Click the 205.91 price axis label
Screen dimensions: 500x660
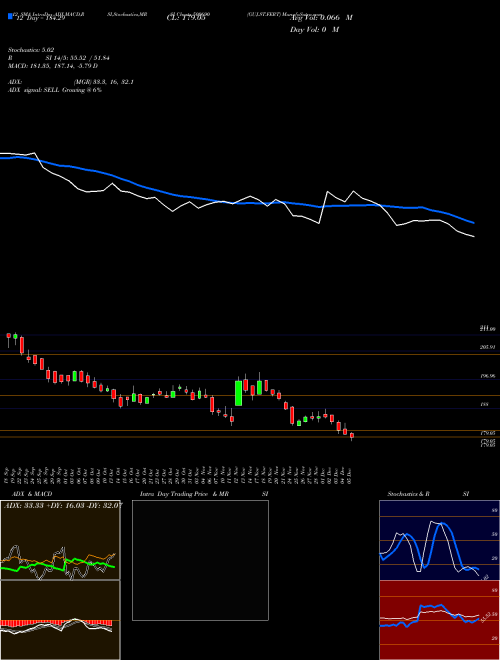pyautogui.click(x=487, y=347)
